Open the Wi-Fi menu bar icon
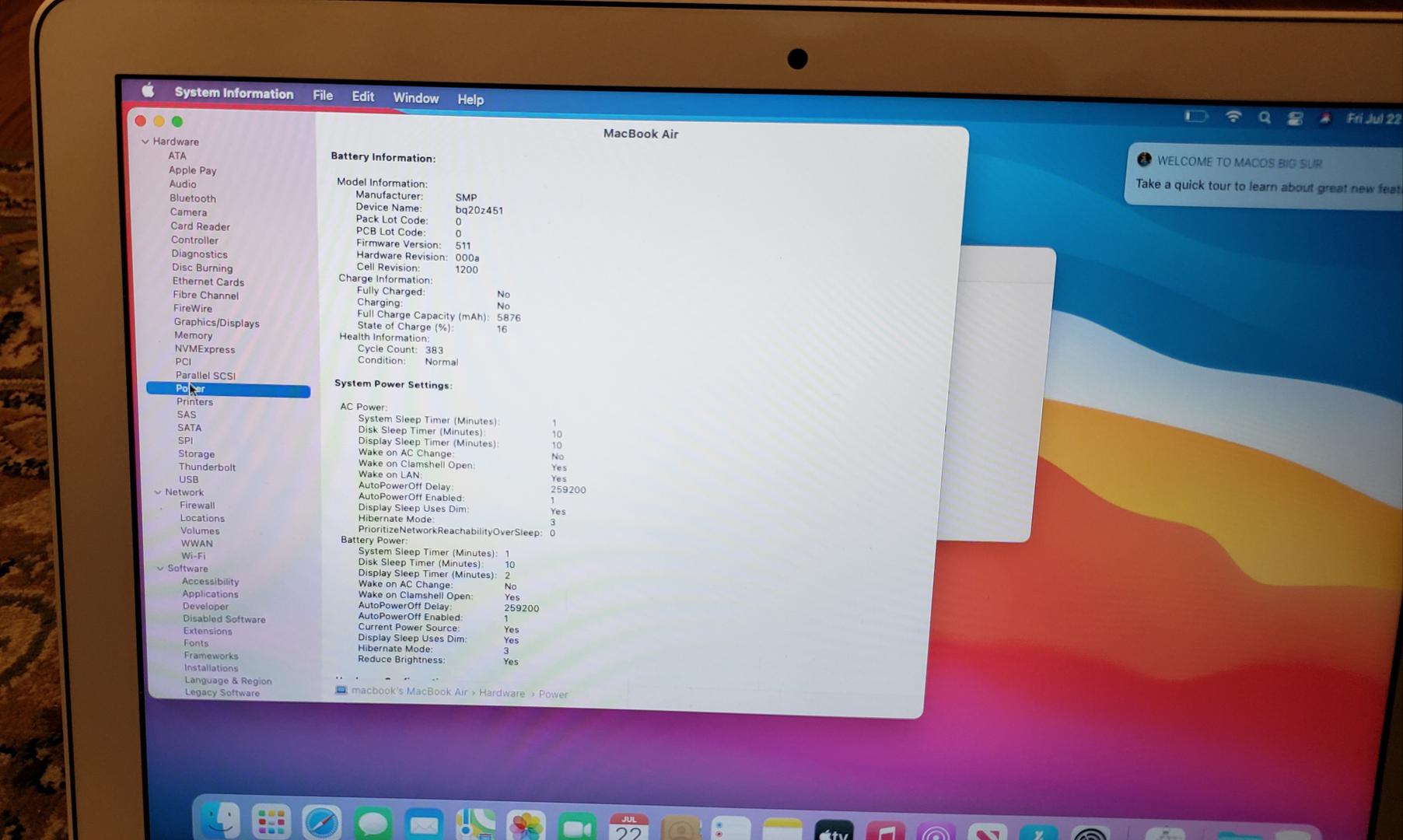The height and width of the screenshot is (840, 1403). [x=1233, y=117]
